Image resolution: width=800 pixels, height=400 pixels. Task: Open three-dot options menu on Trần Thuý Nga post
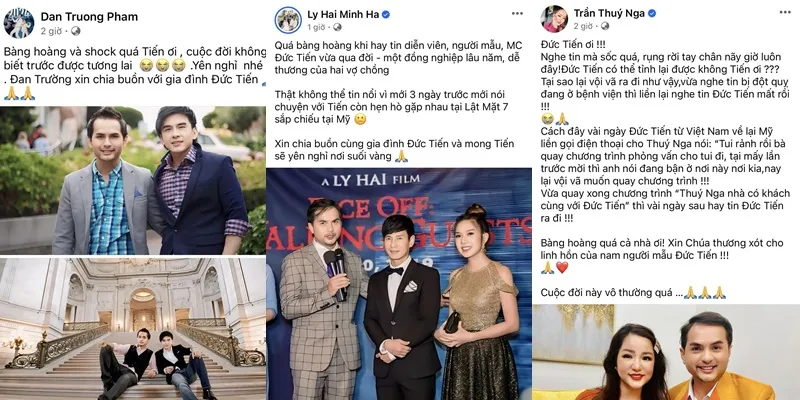[x=786, y=12]
